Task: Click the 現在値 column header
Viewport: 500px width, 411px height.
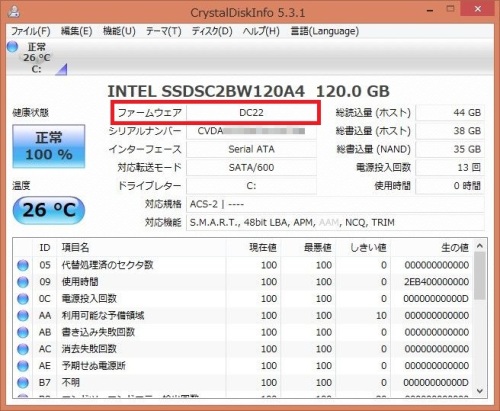Action: click(x=254, y=248)
